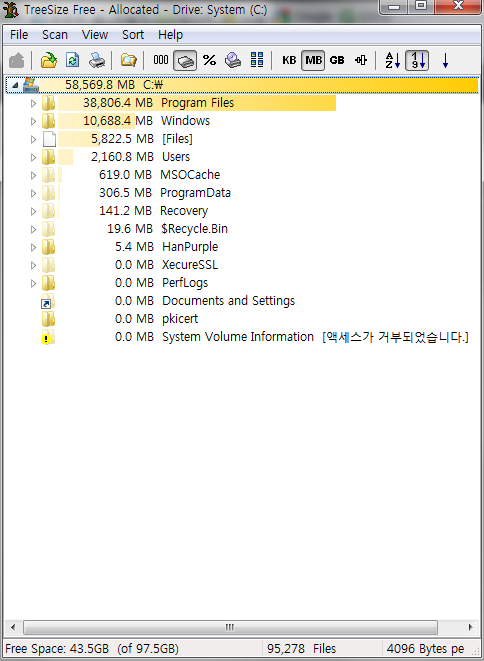The width and height of the screenshot is (484, 661).
Task: Open the select directory folder icon
Action: tap(49, 61)
